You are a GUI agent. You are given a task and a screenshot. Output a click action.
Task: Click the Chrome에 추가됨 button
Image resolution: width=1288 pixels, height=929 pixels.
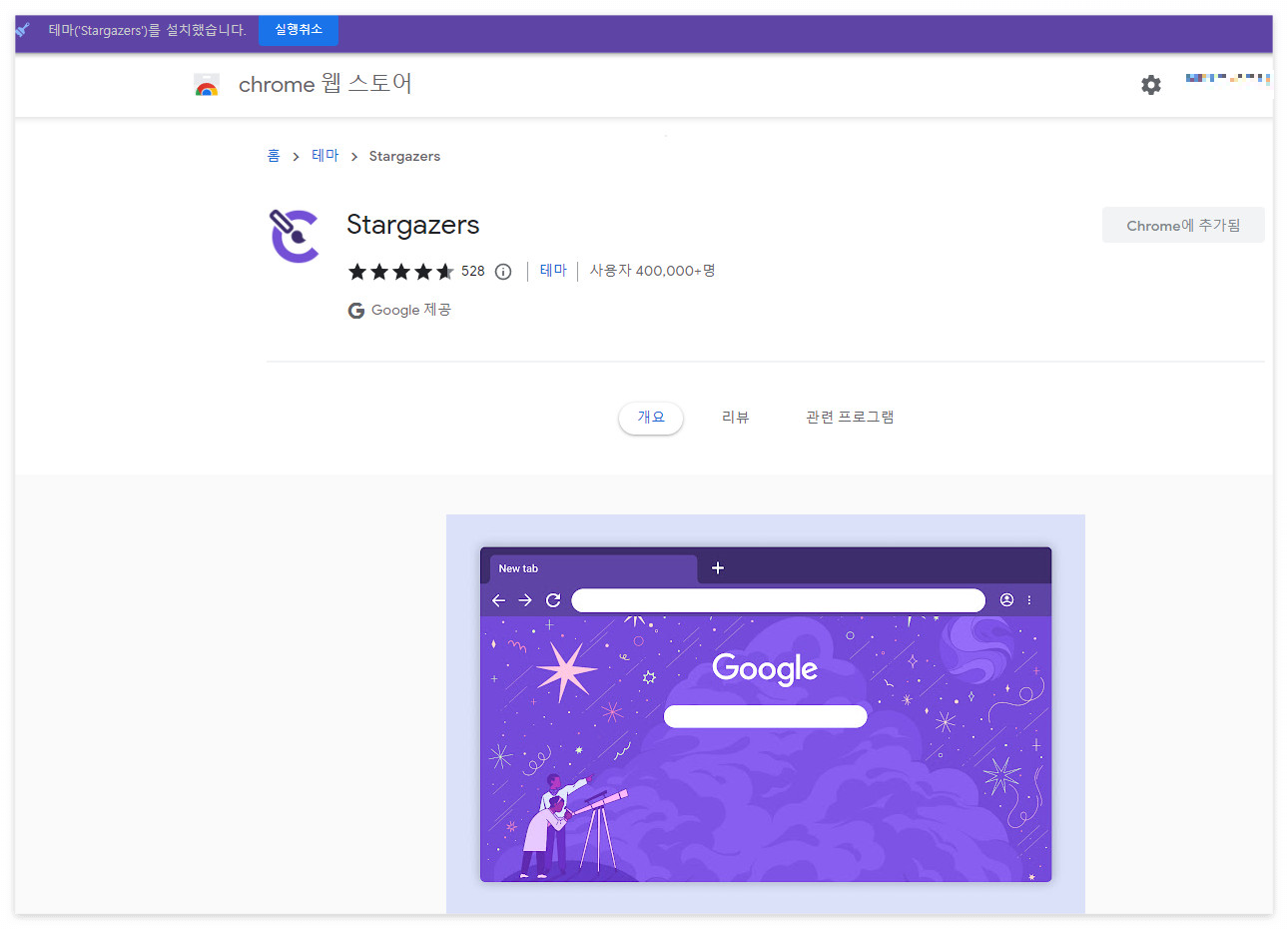tap(1183, 225)
